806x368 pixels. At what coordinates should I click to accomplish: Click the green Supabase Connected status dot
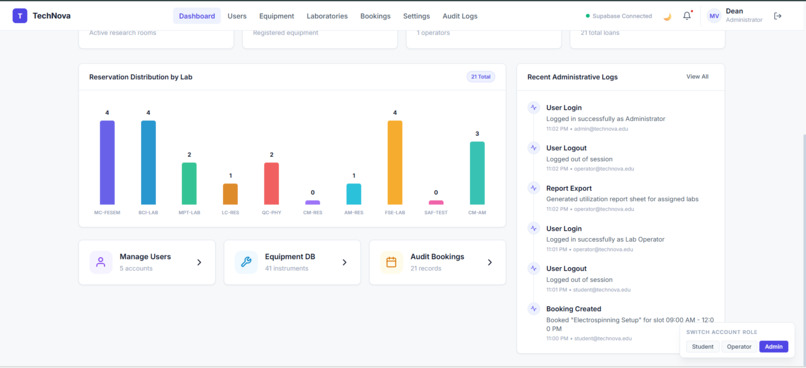pyautogui.click(x=588, y=16)
